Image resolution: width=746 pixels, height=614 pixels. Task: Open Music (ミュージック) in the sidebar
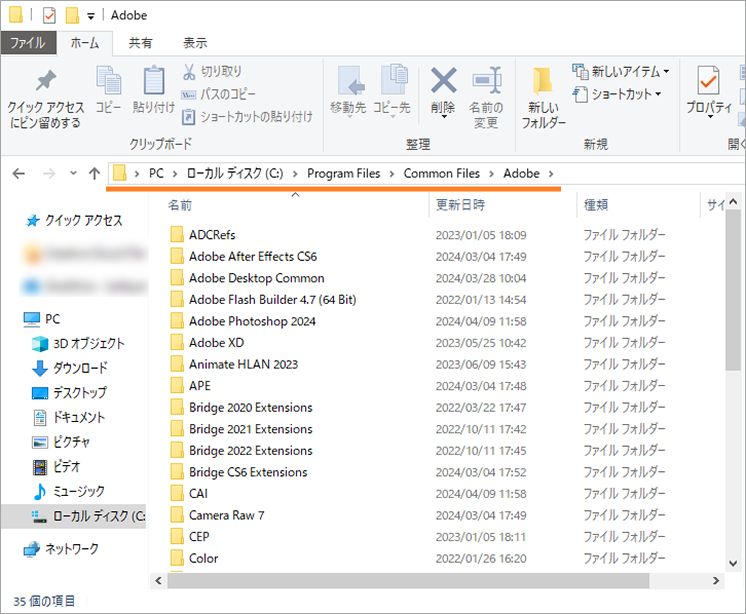[68, 491]
